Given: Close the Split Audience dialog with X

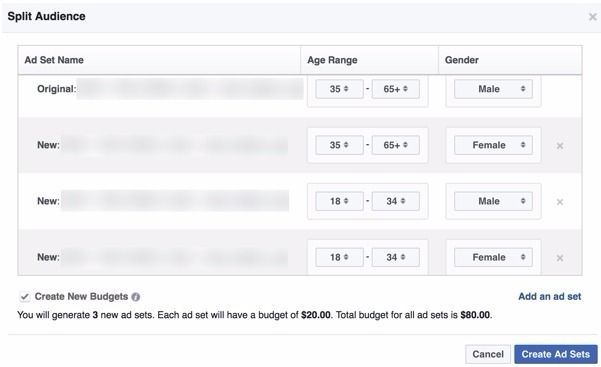Looking at the screenshot, I should coord(593,17).
